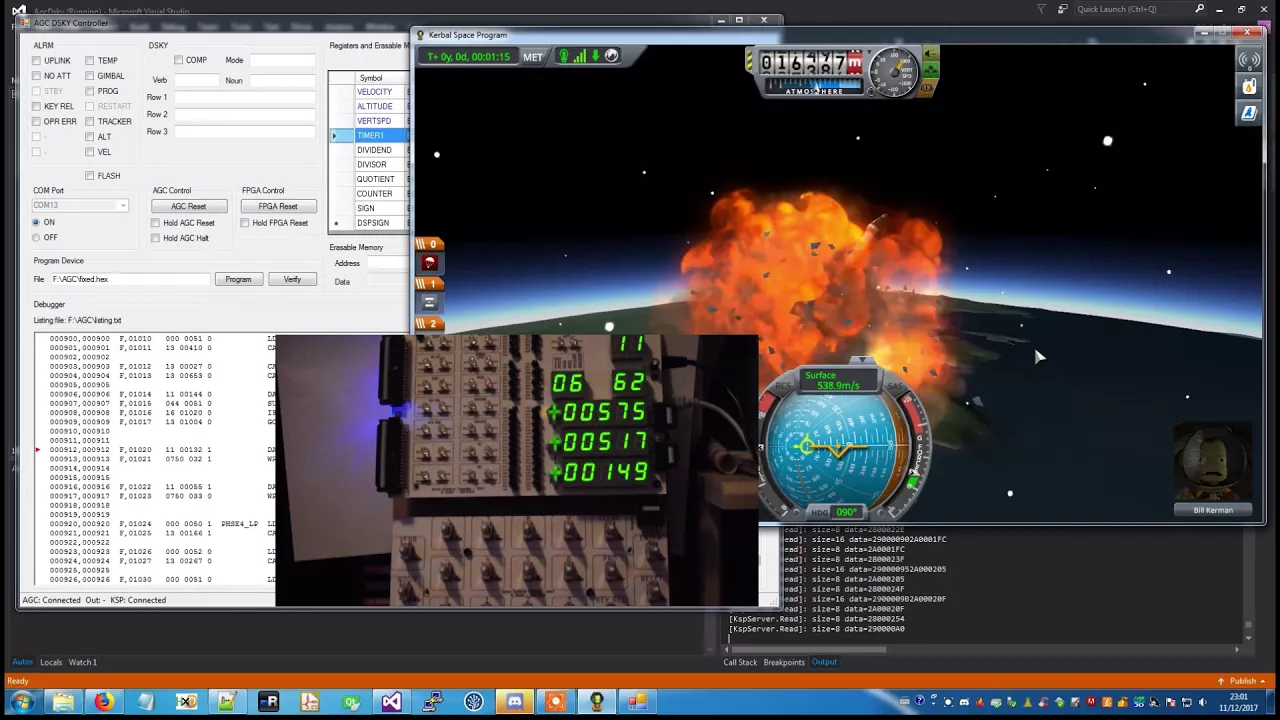The image size is (1280, 720).
Task: Select the VELOCITY symbol row
Action: click(x=375, y=92)
